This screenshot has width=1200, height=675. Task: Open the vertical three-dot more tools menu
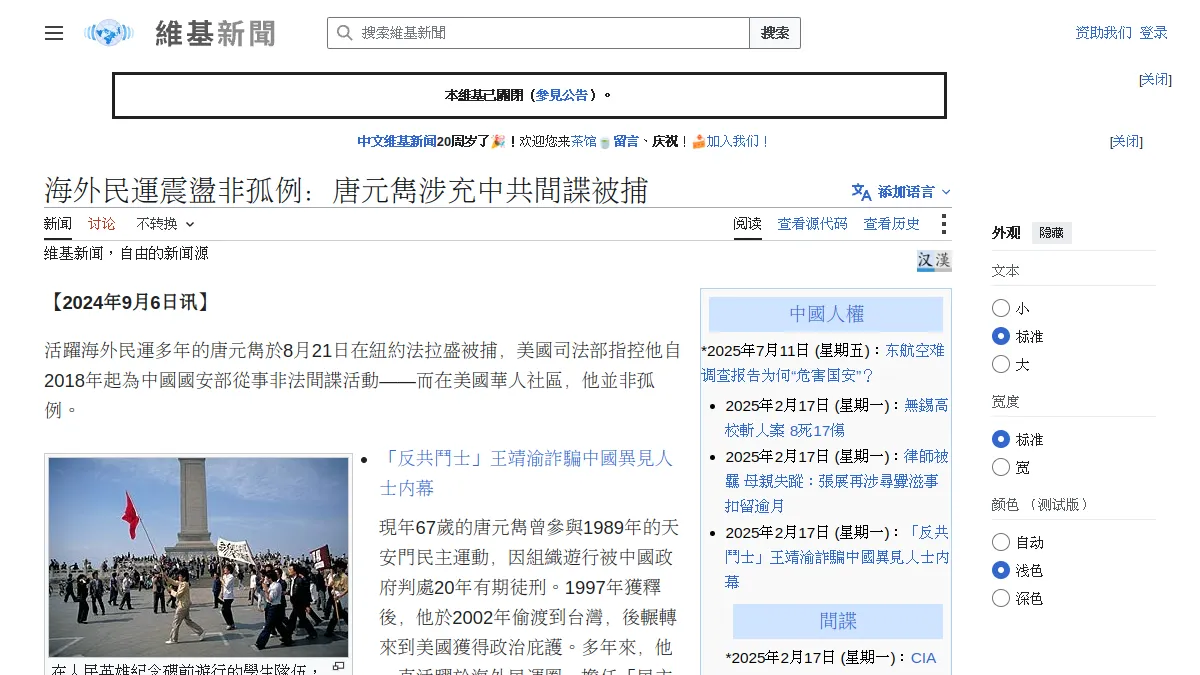pos(943,224)
